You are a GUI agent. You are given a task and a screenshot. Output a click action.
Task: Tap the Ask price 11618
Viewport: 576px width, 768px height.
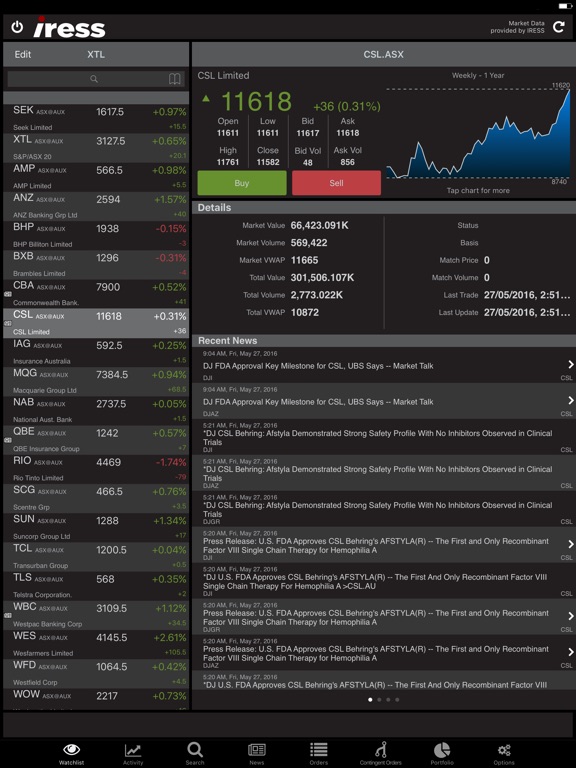(x=348, y=133)
